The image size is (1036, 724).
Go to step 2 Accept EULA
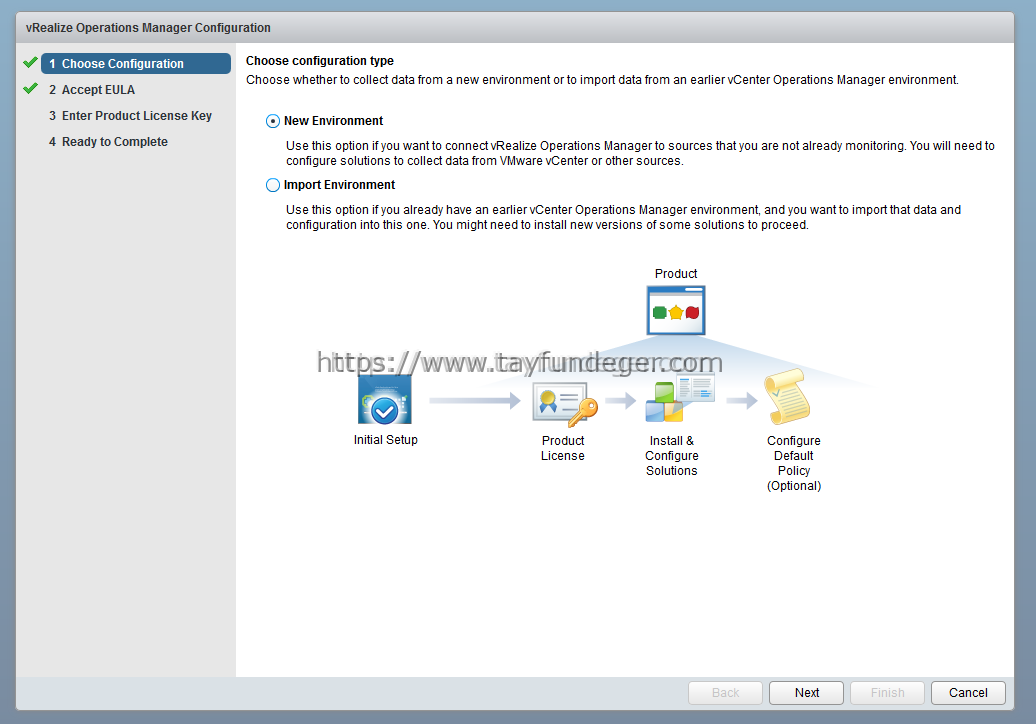(92, 90)
